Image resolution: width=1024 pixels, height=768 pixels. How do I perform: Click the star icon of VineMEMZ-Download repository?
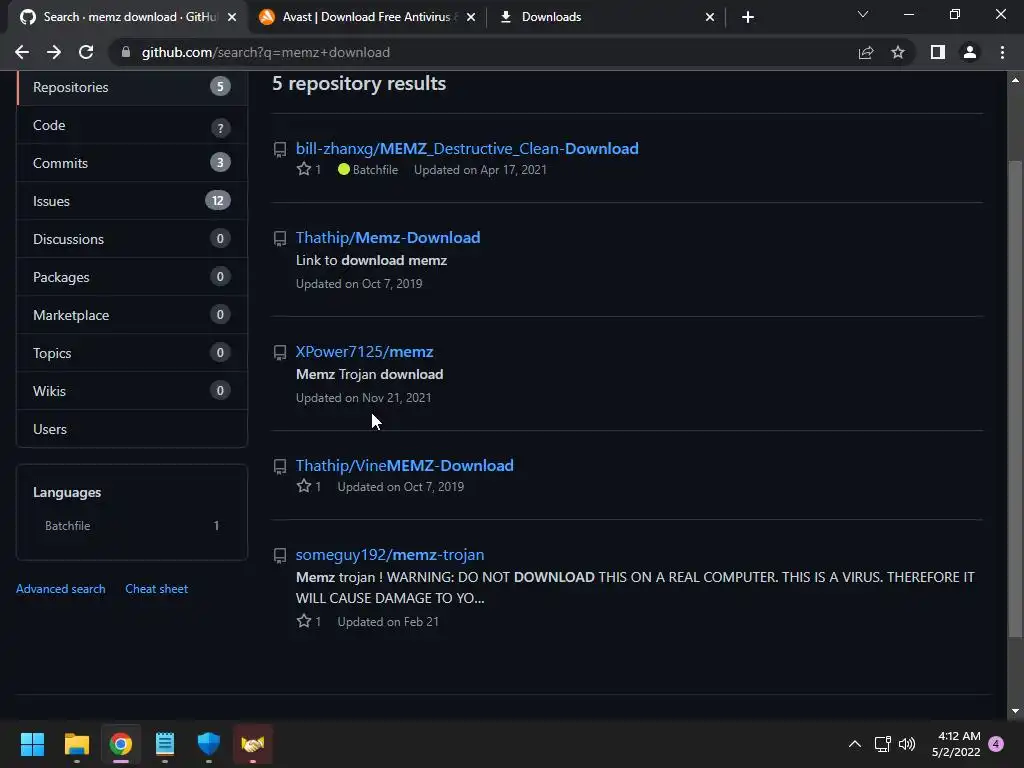point(304,486)
